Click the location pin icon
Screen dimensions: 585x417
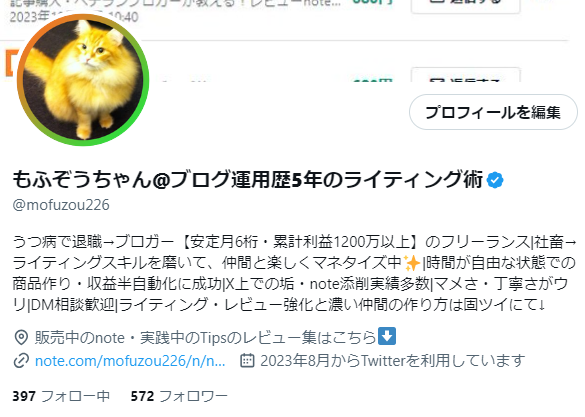(x=21, y=337)
